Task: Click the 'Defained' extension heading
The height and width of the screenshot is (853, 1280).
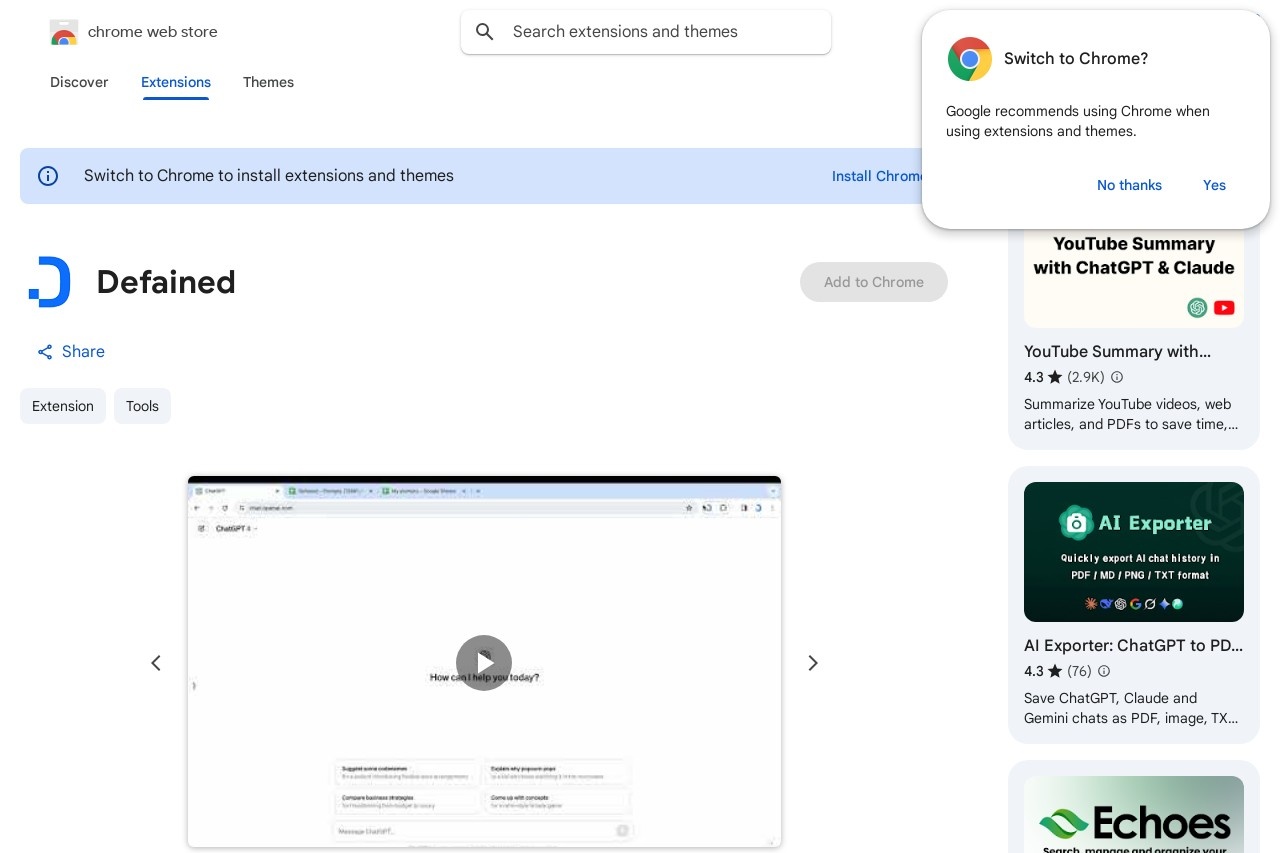Action: click(166, 282)
